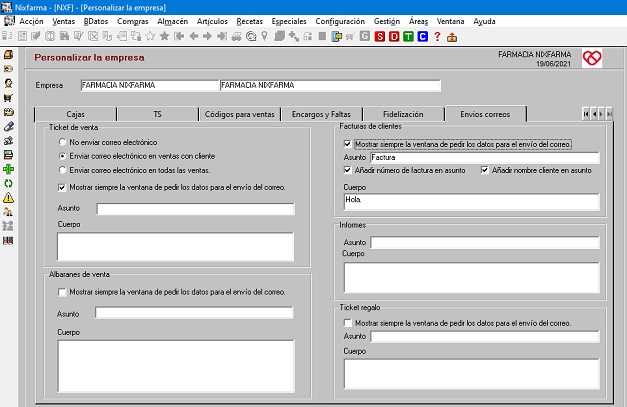Click the right arrow toolbar icon

click(x=207, y=36)
